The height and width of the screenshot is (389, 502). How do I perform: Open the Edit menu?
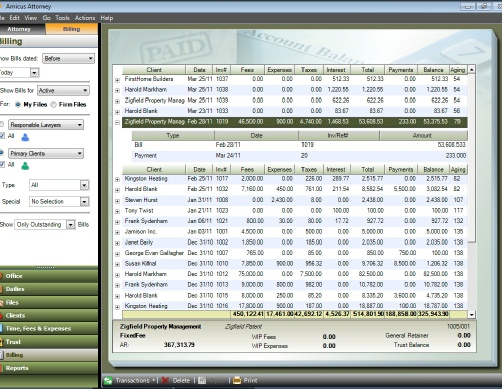(14, 18)
